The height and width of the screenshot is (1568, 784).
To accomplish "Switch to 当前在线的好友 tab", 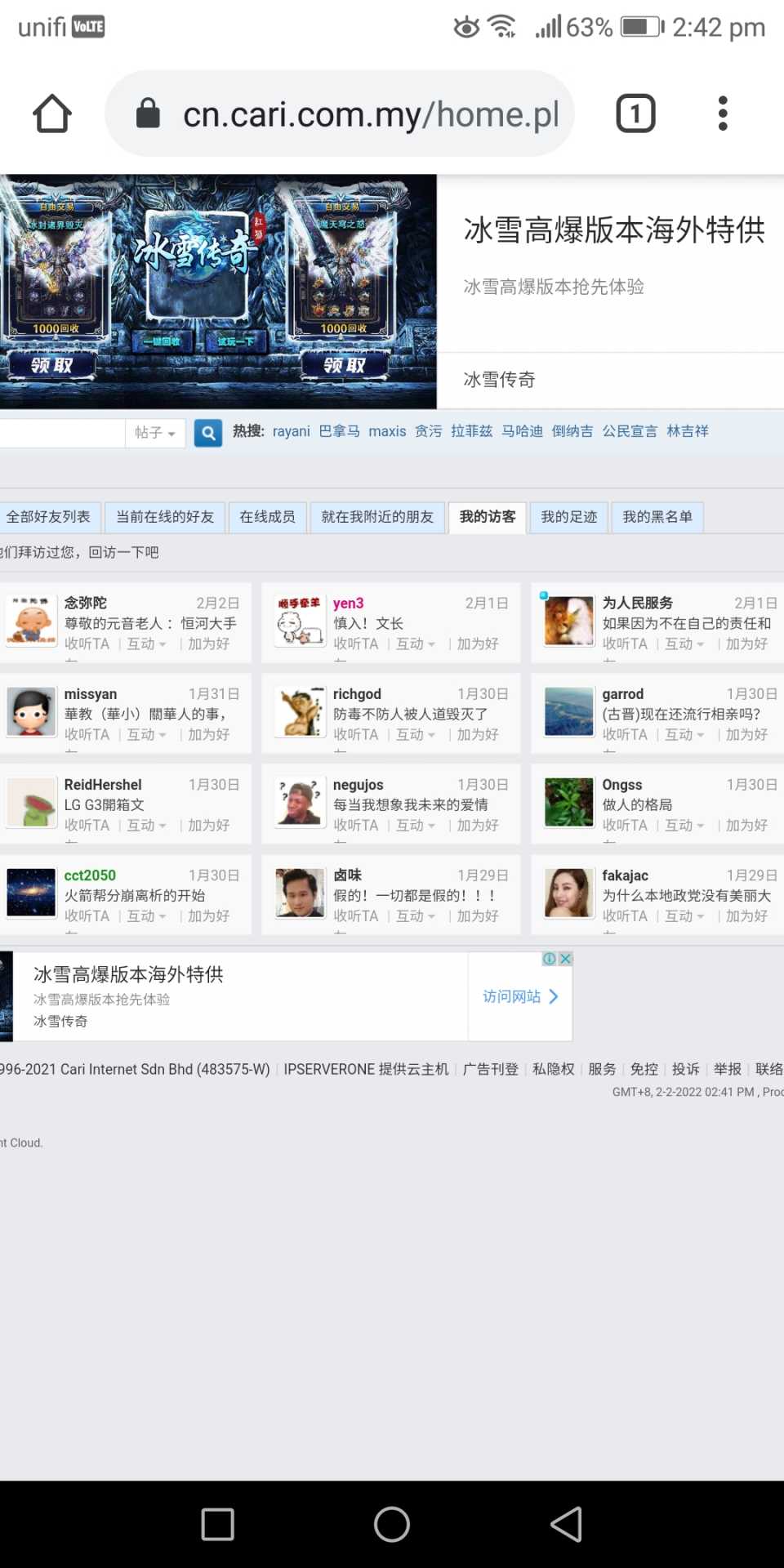I will coord(165,517).
